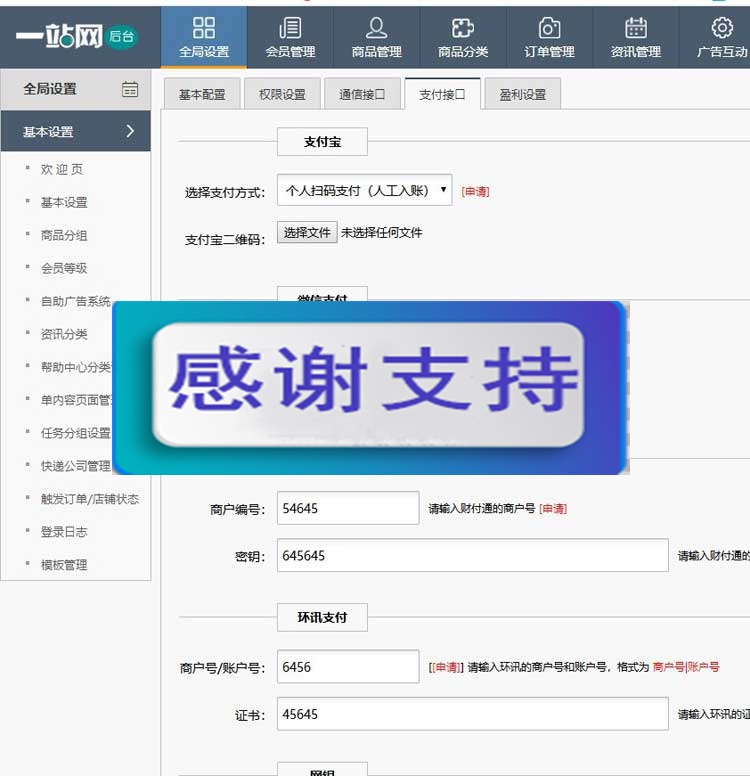Select the 盈利设置 tab
The height and width of the screenshot is (776, 750).
click(x=523, y=95)
